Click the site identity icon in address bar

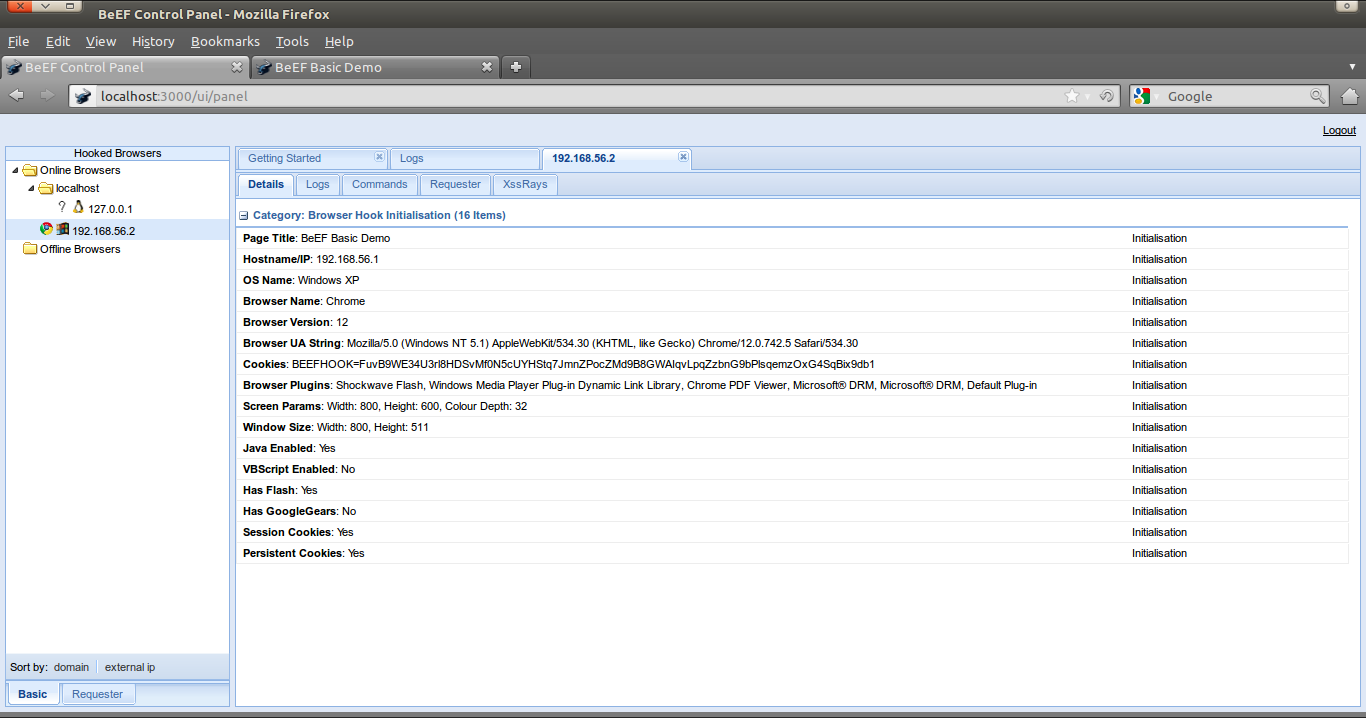84,96
